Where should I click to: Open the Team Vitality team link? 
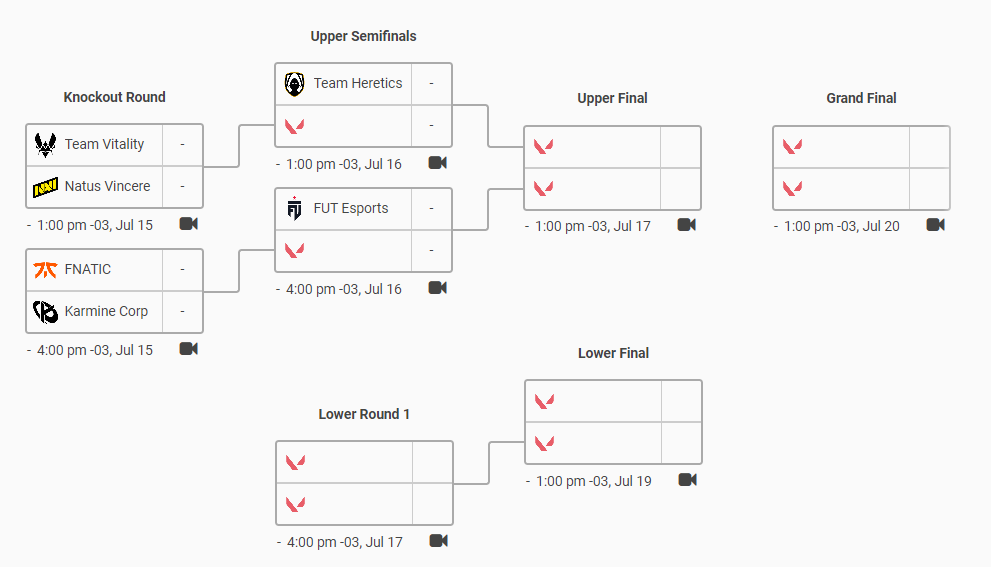[104, 145]
